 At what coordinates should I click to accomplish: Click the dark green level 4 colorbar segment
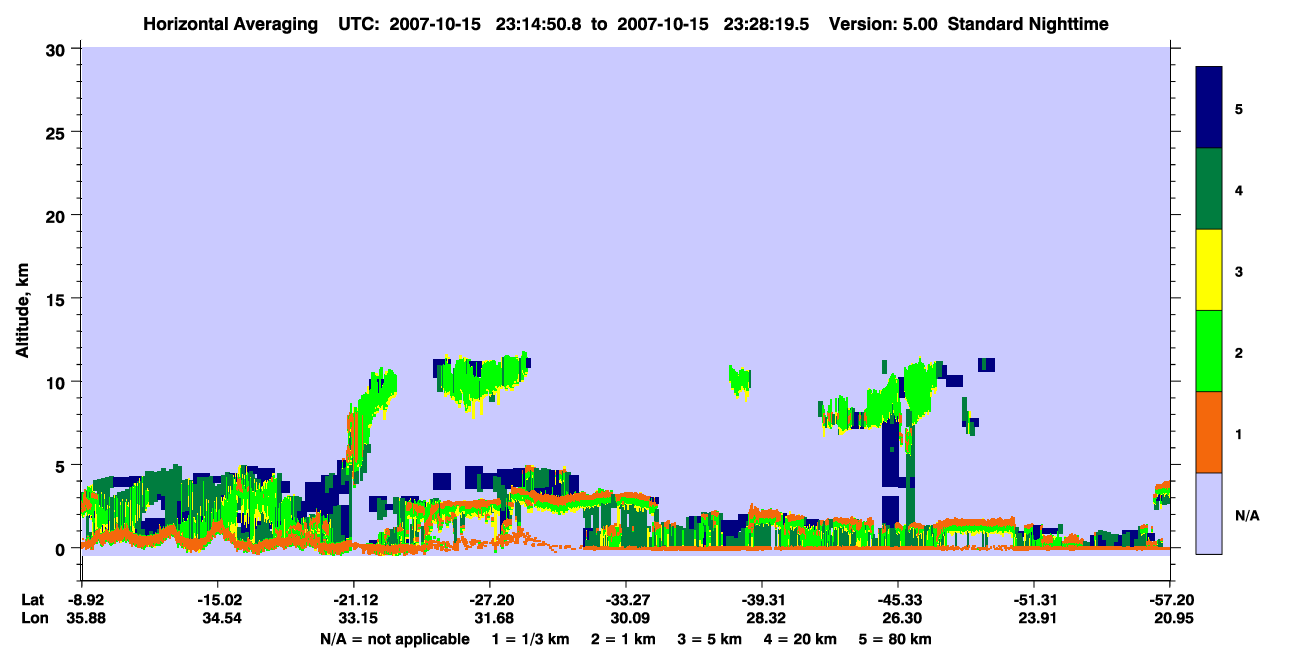(1209, 189)
